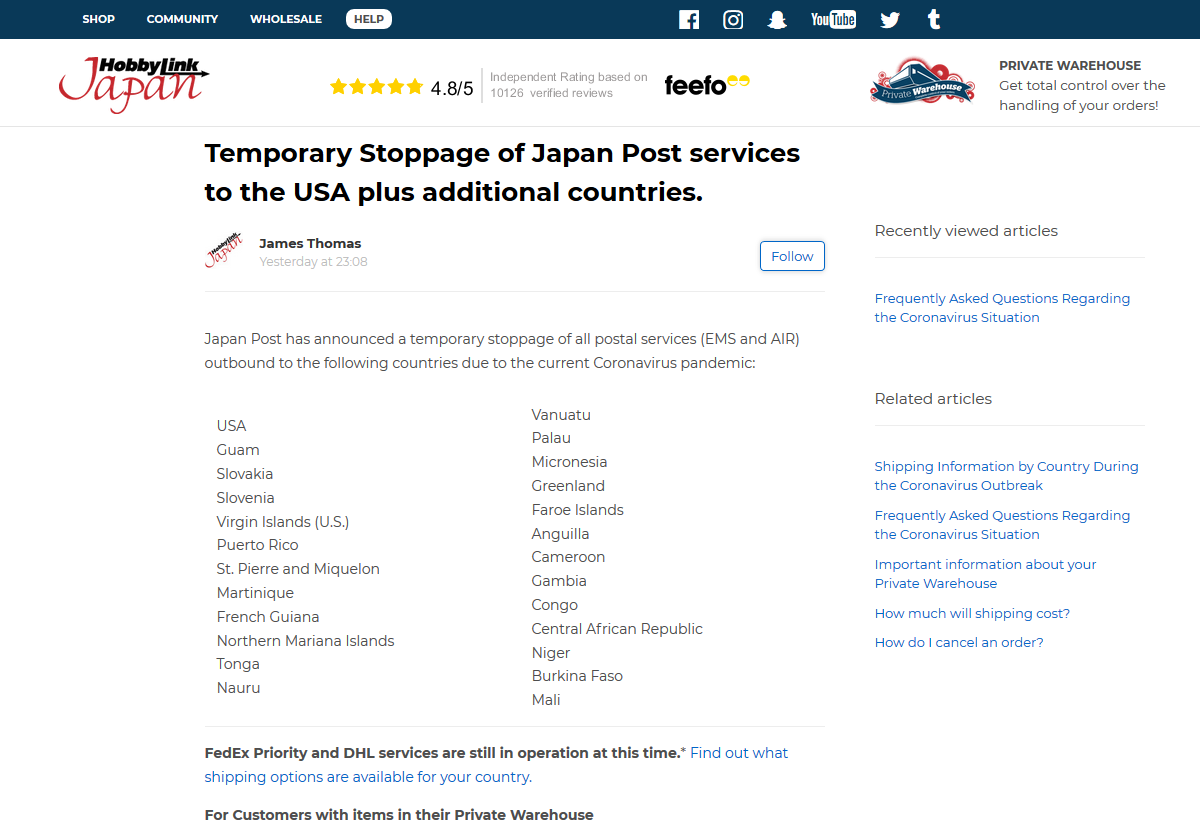1200x831 pixels.
Task: Click Palau in the country list
Action: [551, 438]
